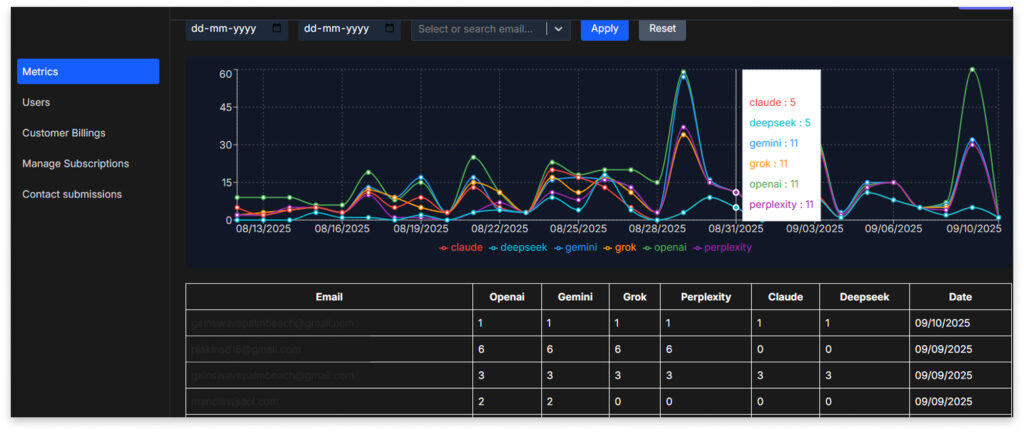Screen dimensions: 1024x432
Task: Click the gemini legend marker
Action: pyautogui.click(x=558, y=247)
